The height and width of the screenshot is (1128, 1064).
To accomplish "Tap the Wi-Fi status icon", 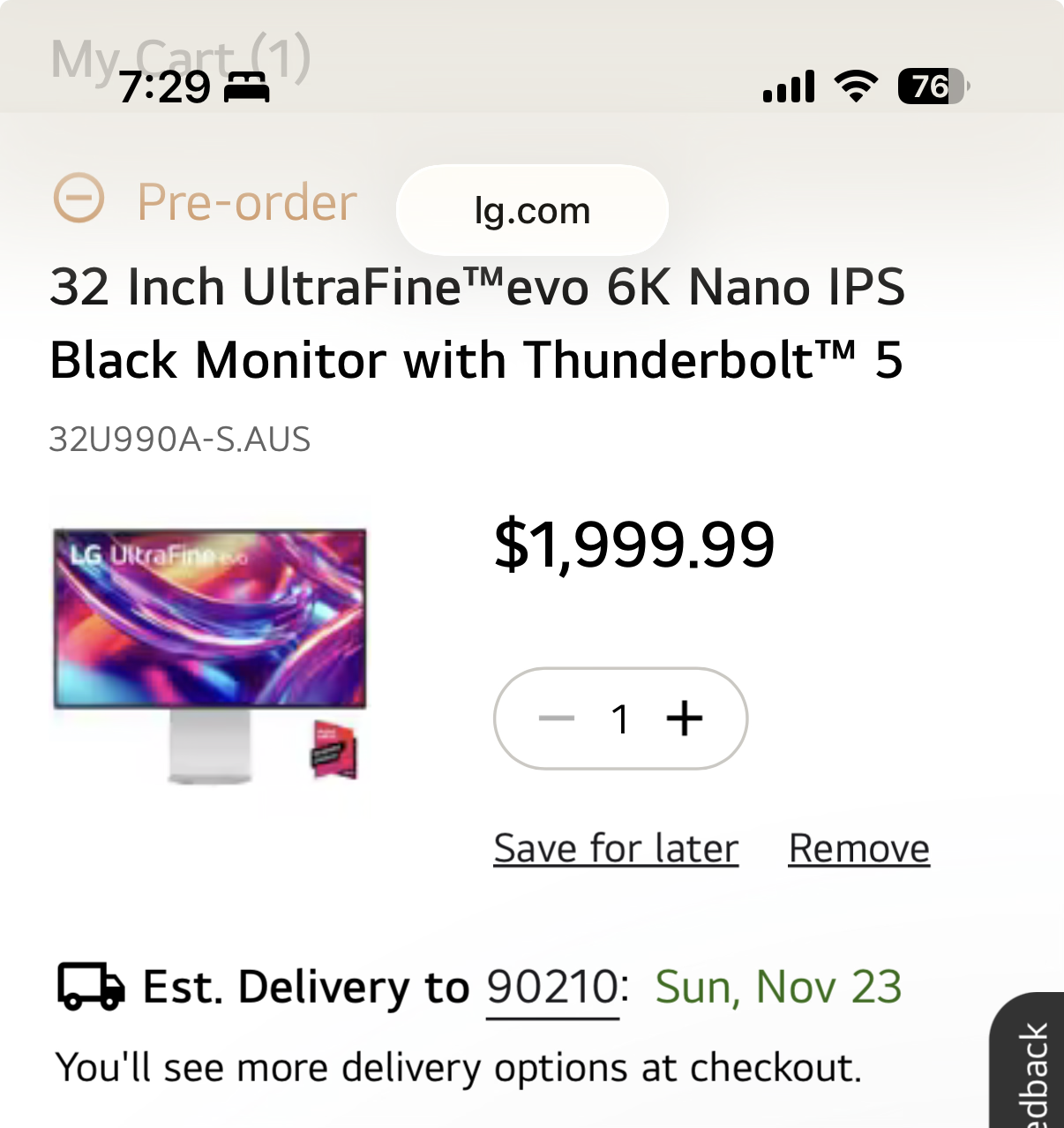I will tap(855, 86).
